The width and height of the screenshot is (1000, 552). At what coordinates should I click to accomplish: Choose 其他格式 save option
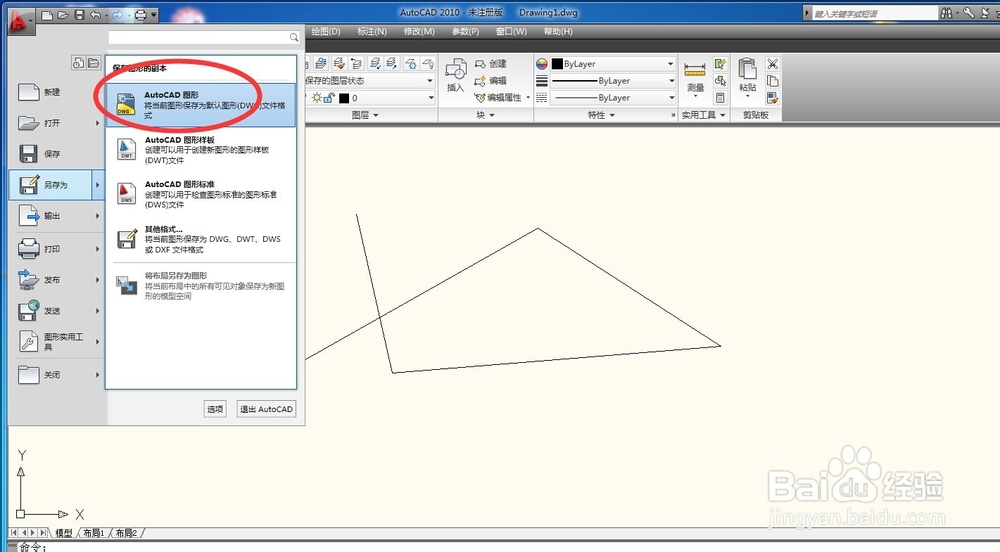pos(201,239)
